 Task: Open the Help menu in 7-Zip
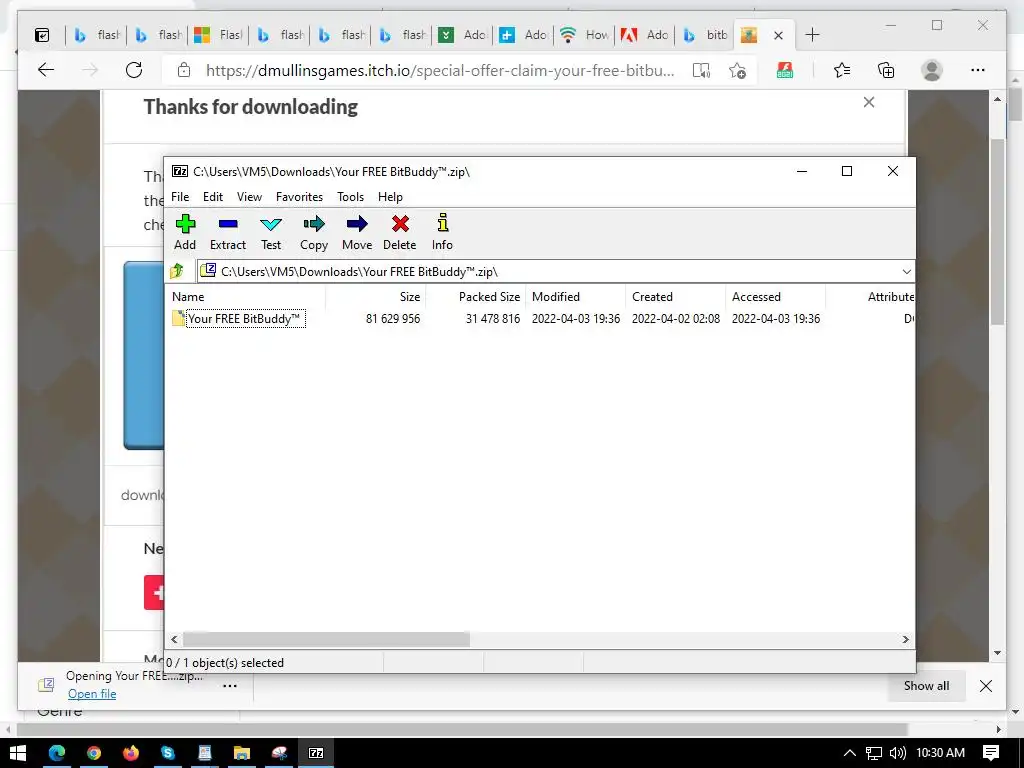tap(390, 197)
